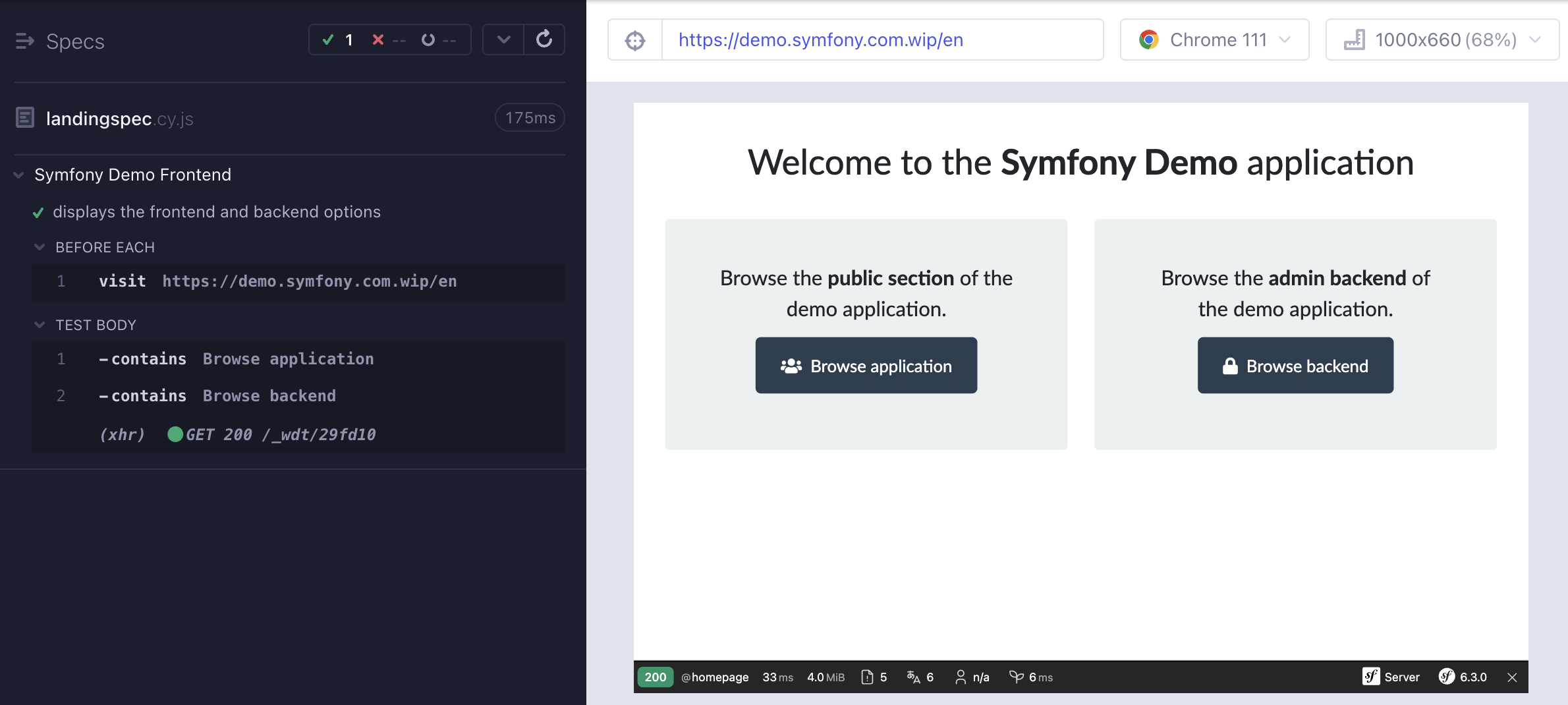Click the Browse application button
Image resolution: width=1568 pixels, height=705 pixels.
(x=866, y=365)
